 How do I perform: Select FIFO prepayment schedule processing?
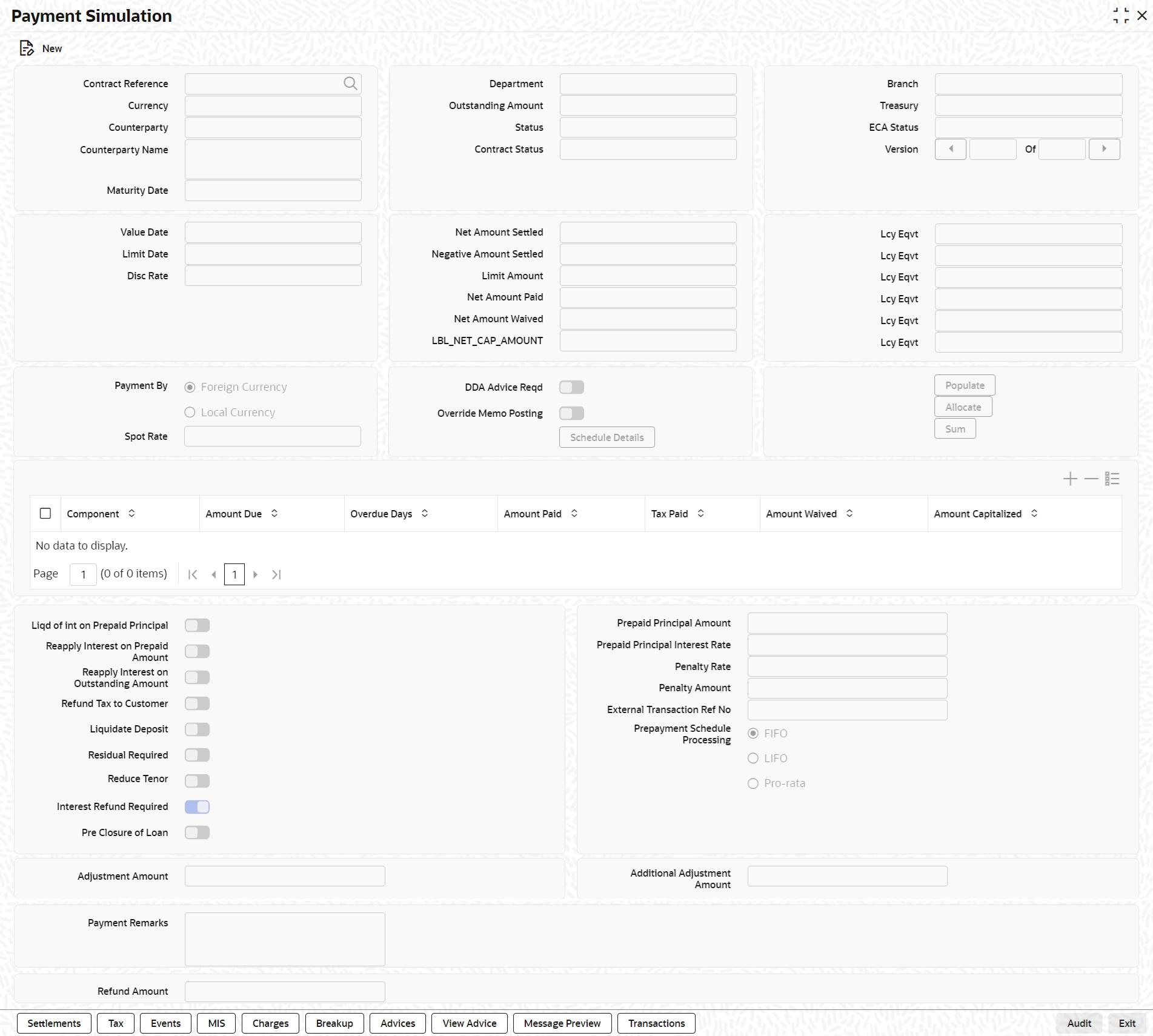(753, 734)
